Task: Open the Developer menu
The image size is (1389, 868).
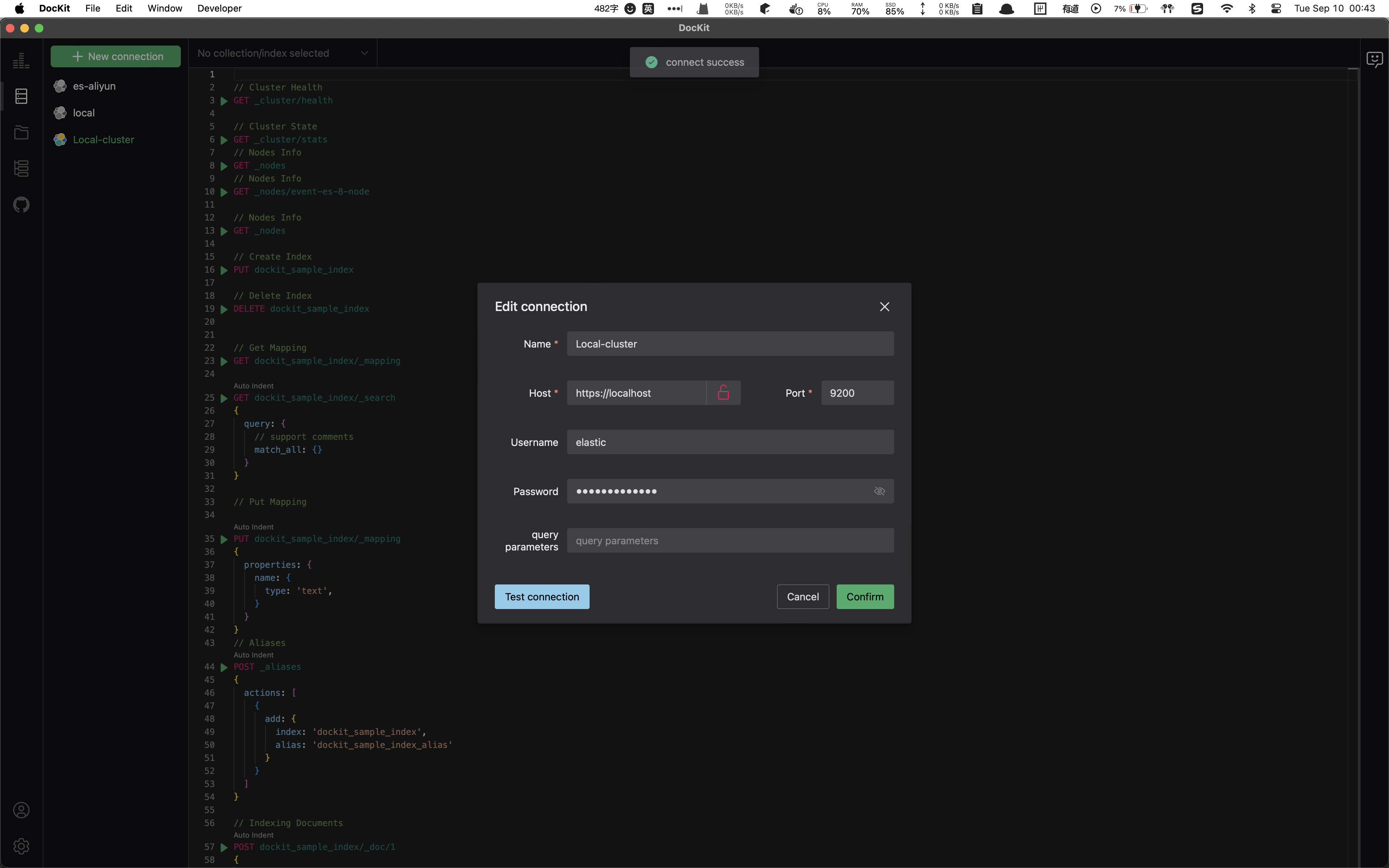Action: 219,8
